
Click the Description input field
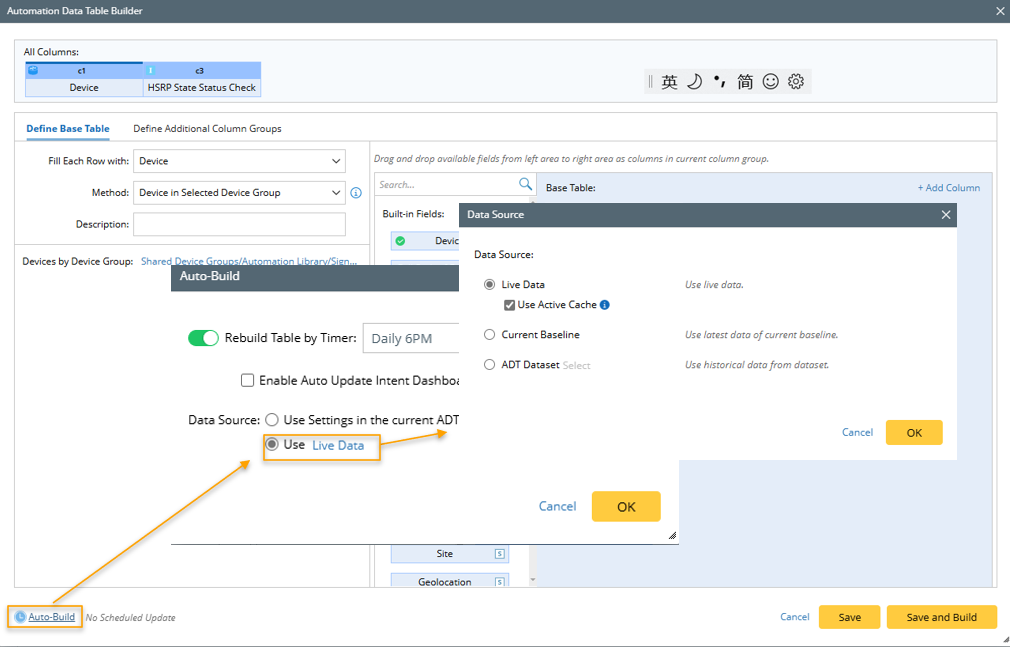pos(239,224)
